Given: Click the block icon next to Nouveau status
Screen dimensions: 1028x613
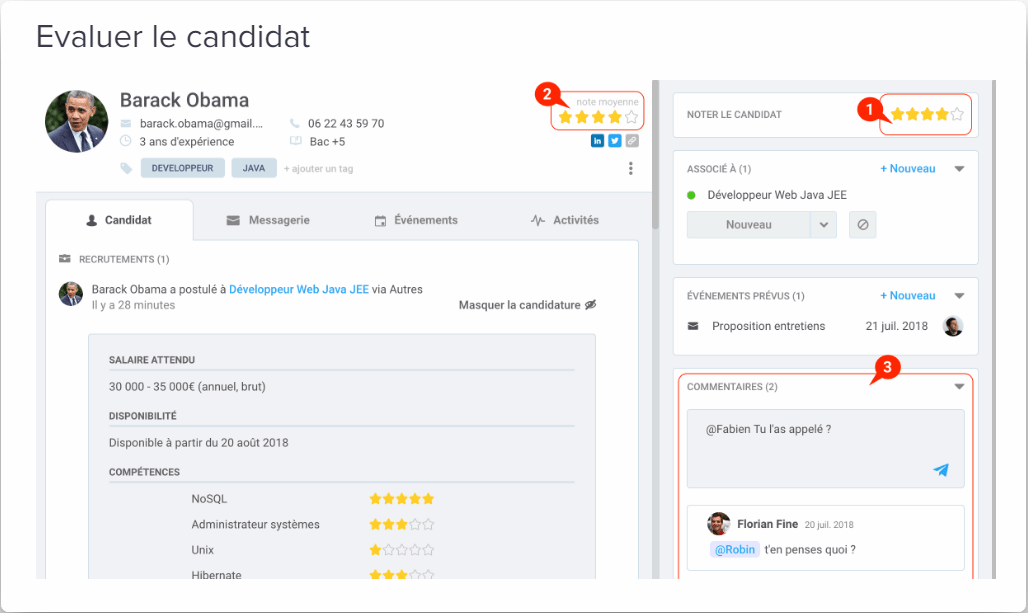Looking at the screenshot, I should pos(863,225).
